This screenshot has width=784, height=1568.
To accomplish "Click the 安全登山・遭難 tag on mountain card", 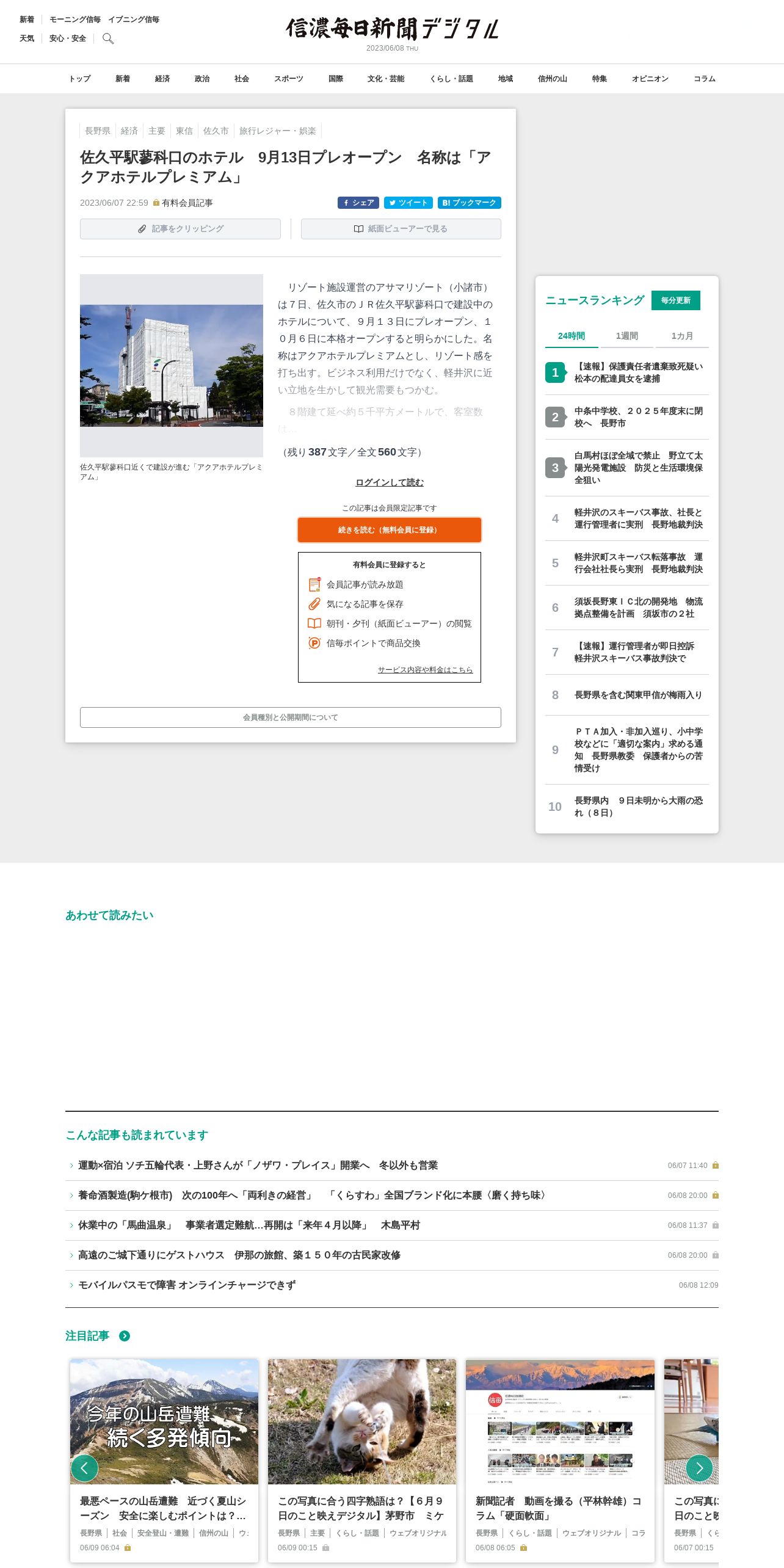I will pos(163,1533).
